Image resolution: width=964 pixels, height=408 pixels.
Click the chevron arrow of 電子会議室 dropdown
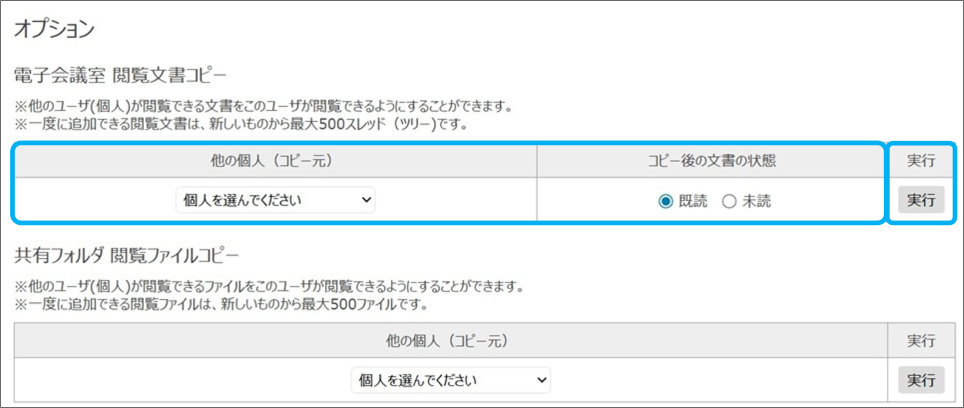(x=366, y=200)
